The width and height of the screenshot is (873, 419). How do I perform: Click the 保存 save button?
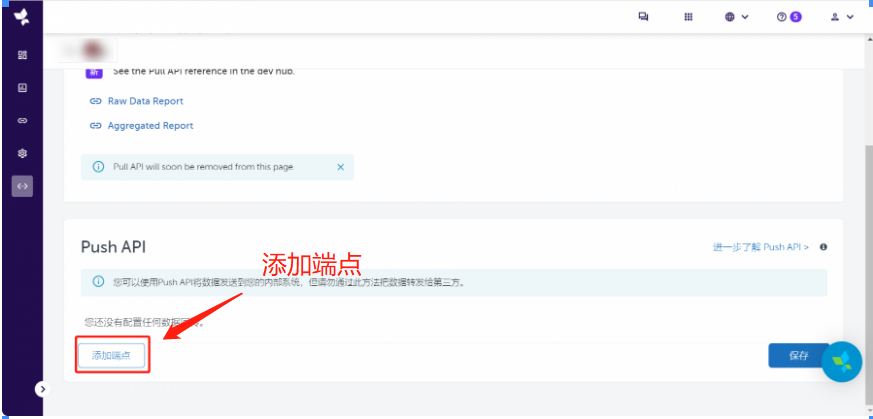(798, 356)
